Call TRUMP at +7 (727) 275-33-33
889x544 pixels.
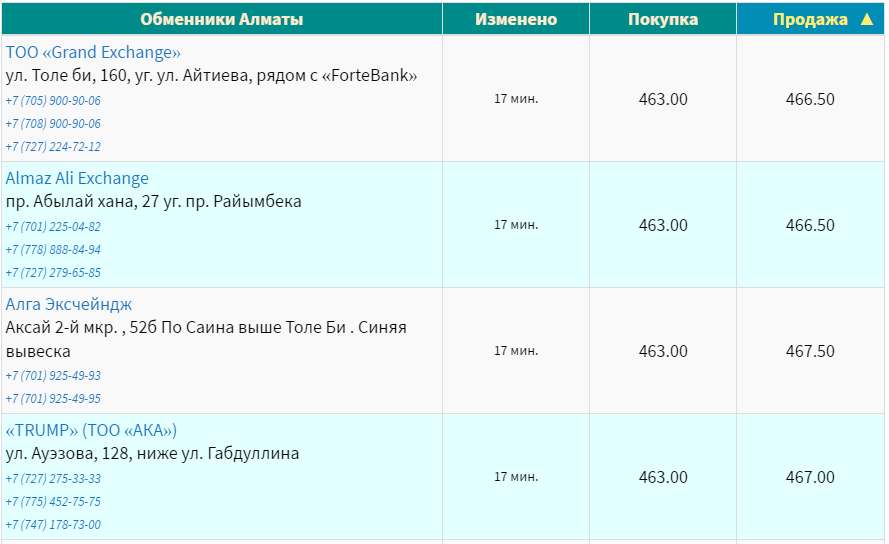coord(53,479)
